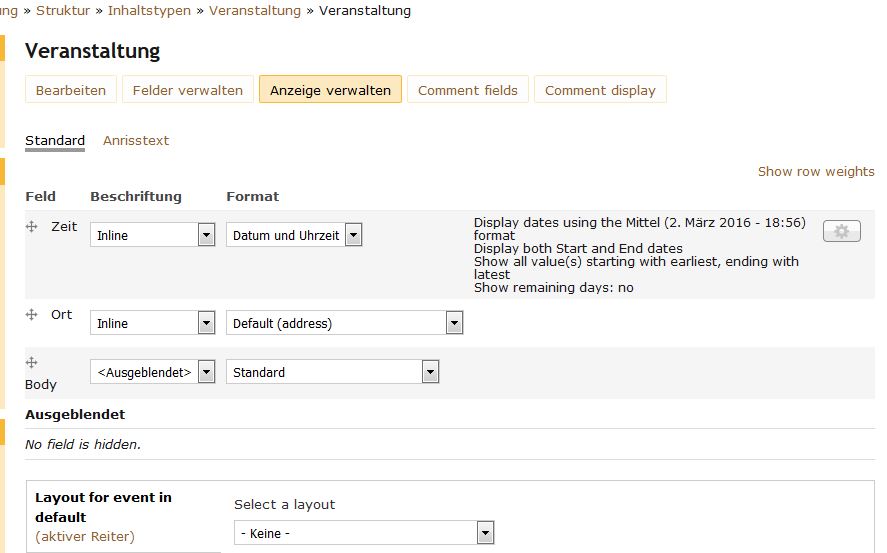The height and width of the screenshot is (553, 887).
Task: Open the Ort Beschriftung dropdown
Action: pyautogui.click(x=152, y=323)
